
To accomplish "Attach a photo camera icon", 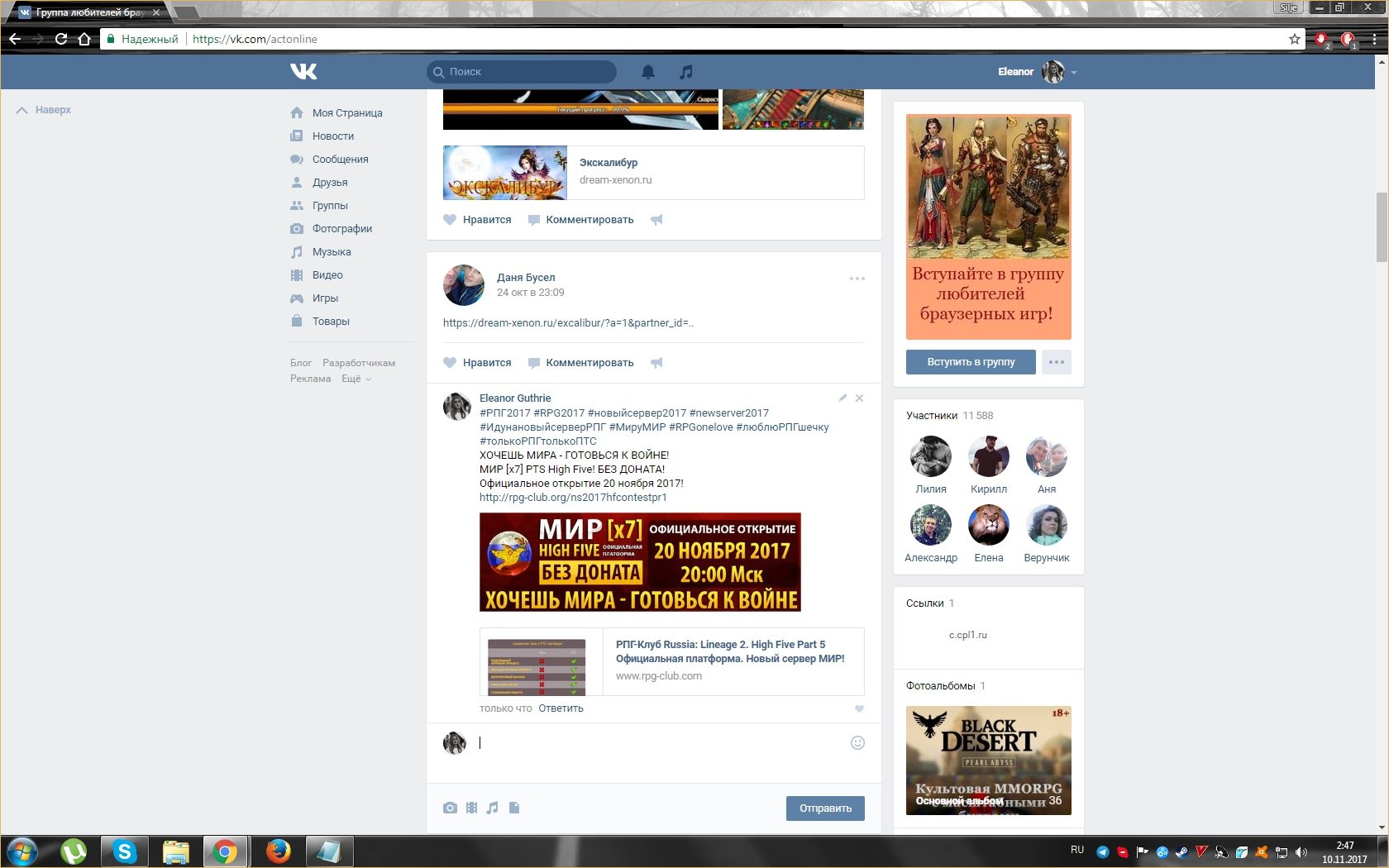I will coord(450,808).
